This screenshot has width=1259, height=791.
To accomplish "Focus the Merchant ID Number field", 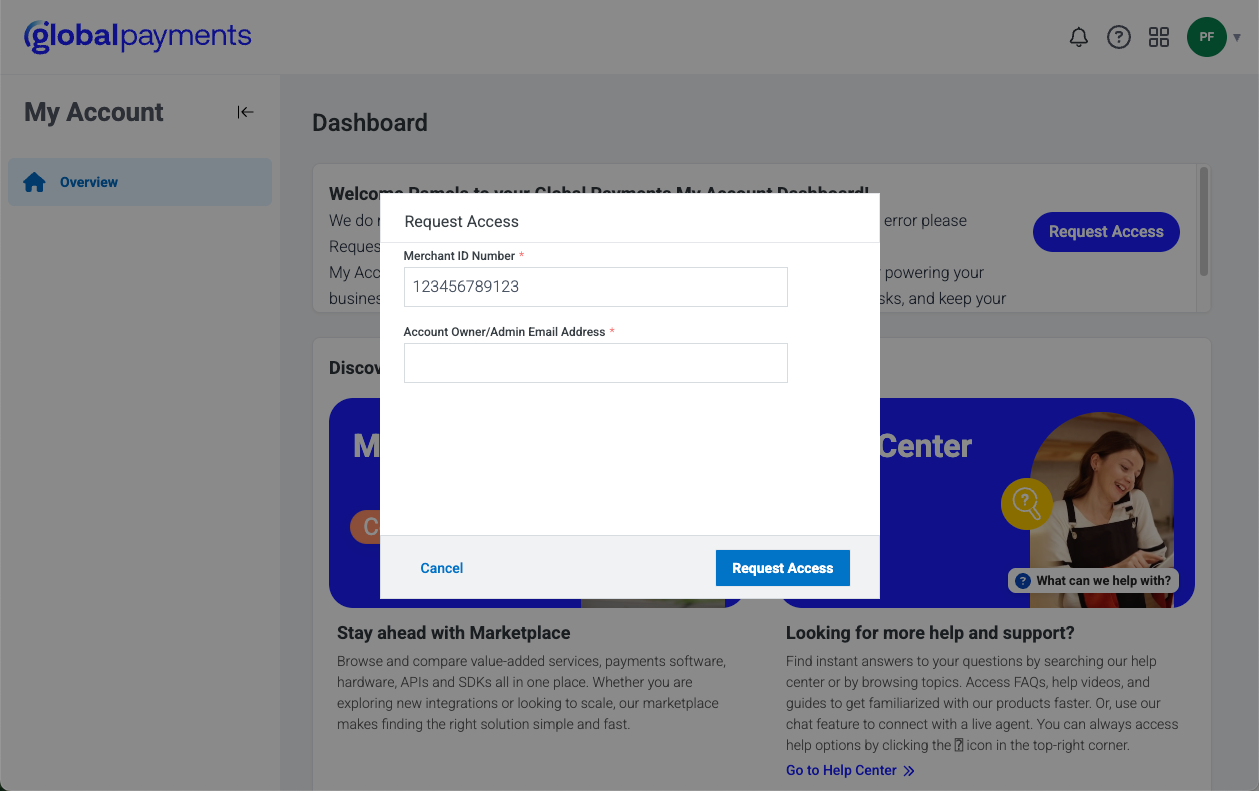I will click(x=595, y=287).
